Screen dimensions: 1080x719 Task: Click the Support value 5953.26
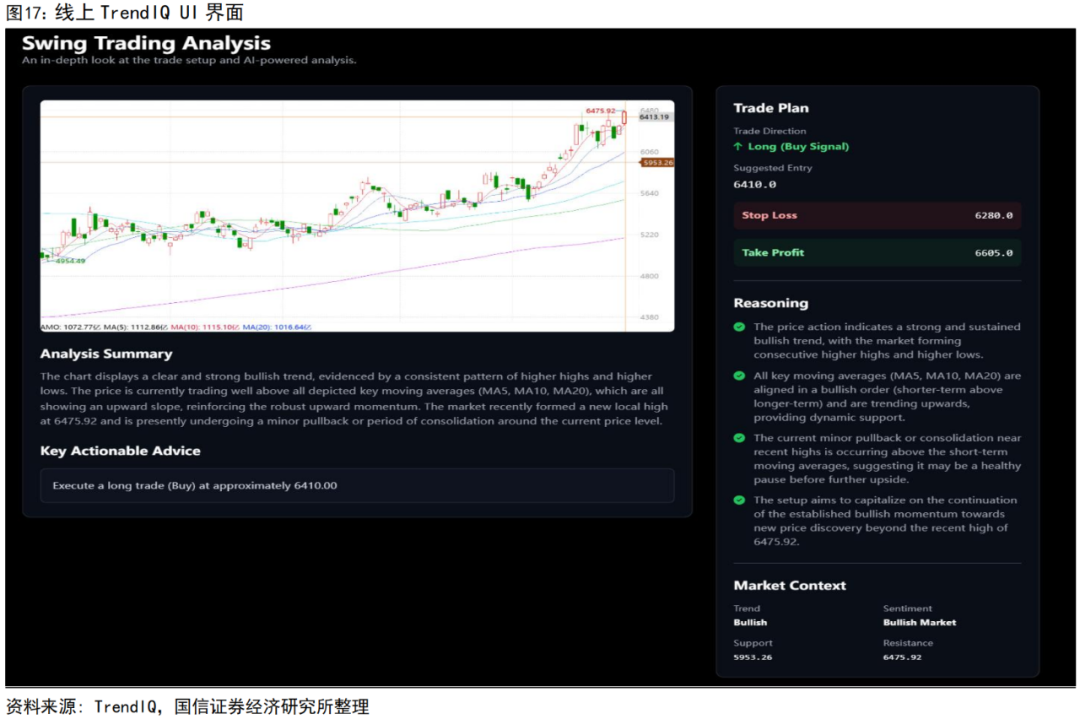753,658
